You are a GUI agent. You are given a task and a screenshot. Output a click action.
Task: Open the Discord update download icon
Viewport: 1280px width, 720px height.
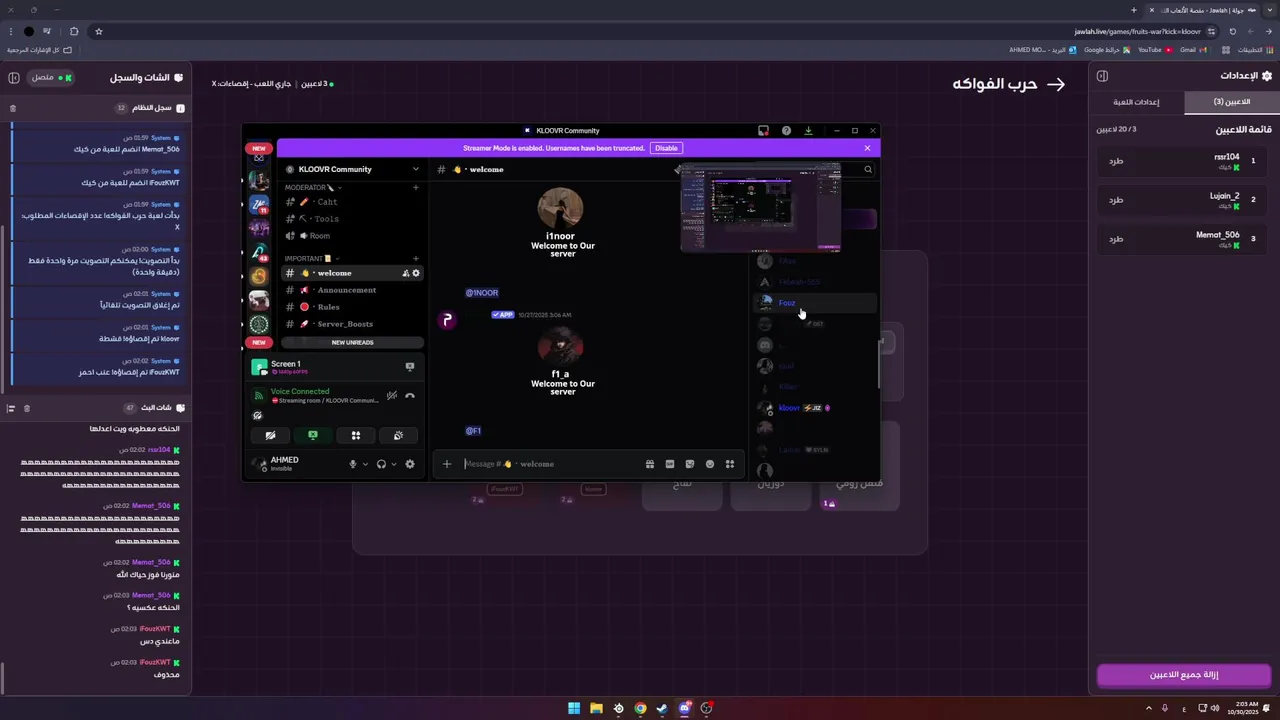808,130
